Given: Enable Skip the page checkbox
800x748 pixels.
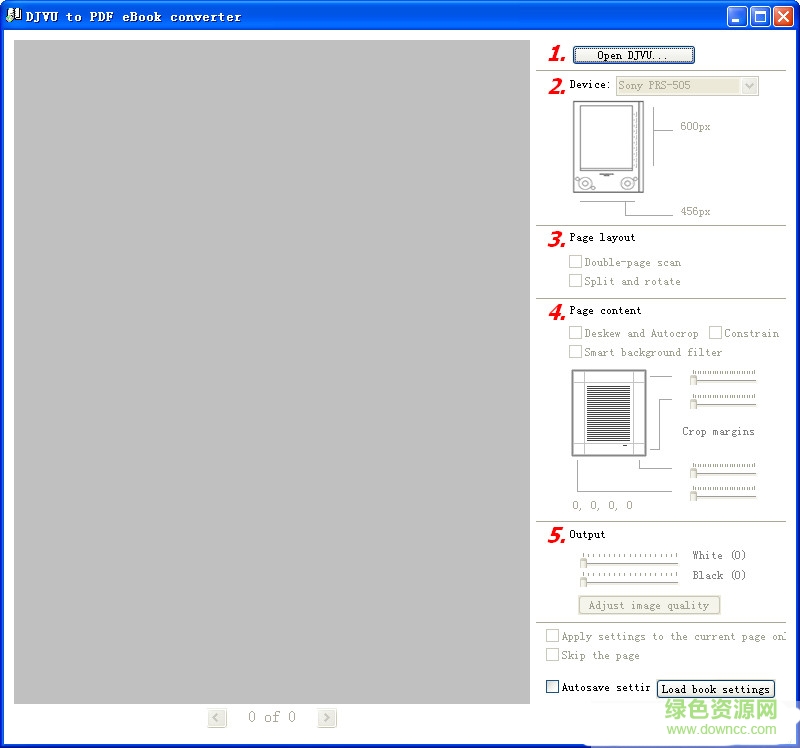Looking at the screenshot, I should coord(553,655).
